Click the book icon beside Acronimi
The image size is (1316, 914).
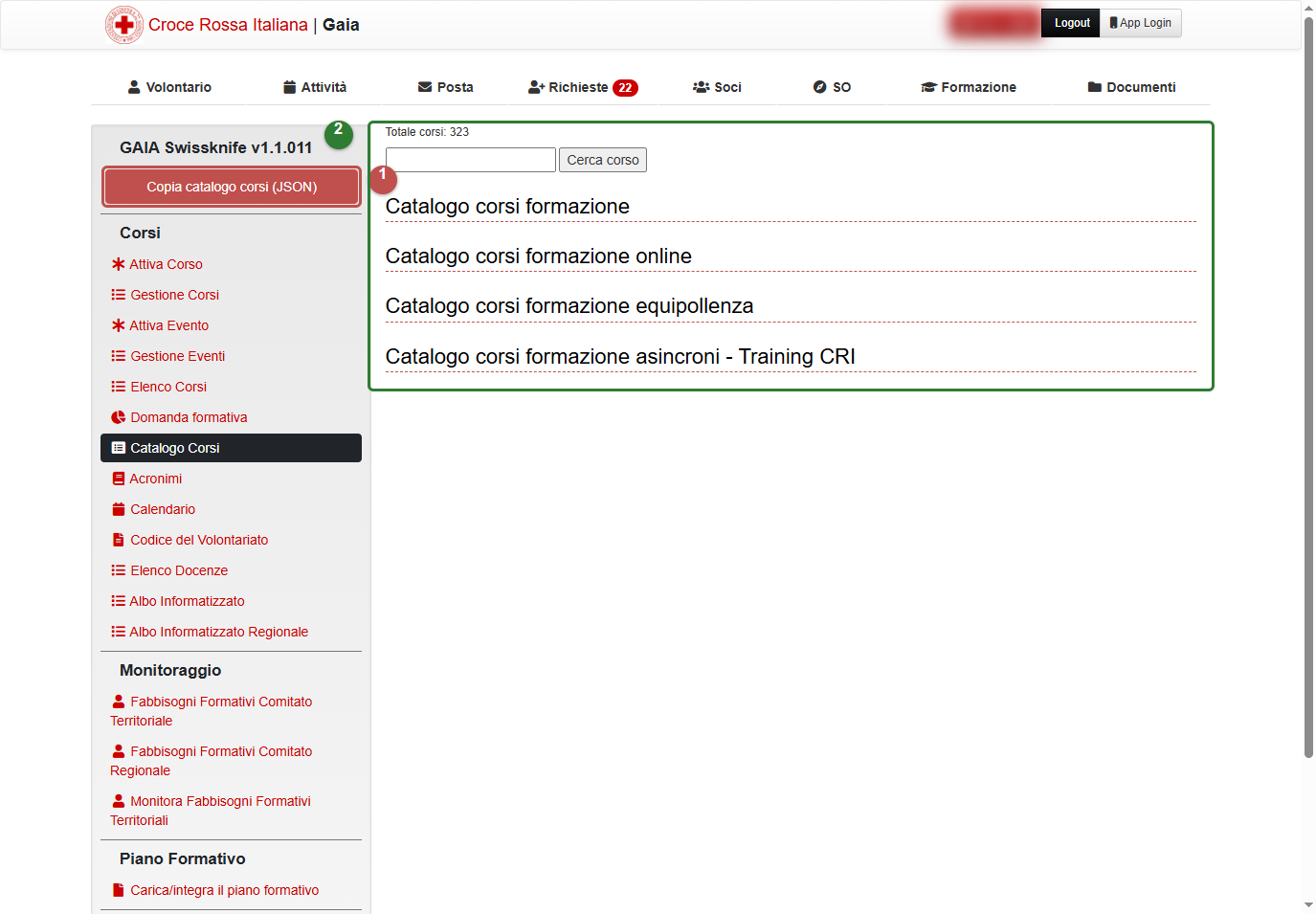tap(119, 479)
